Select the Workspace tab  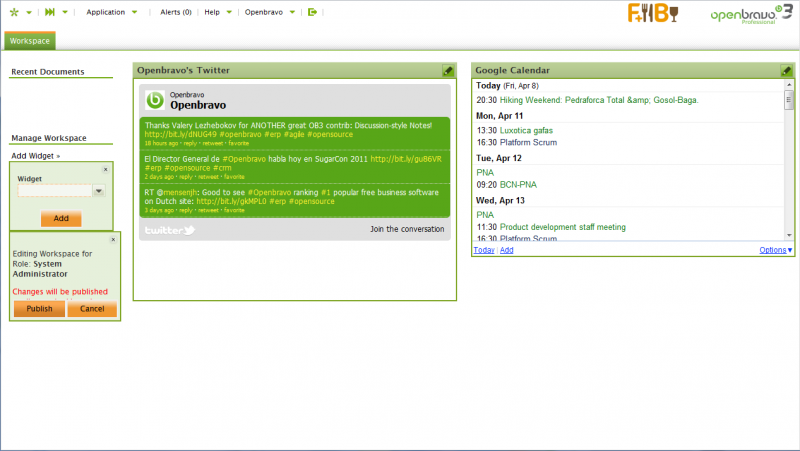tap(30, 41)
